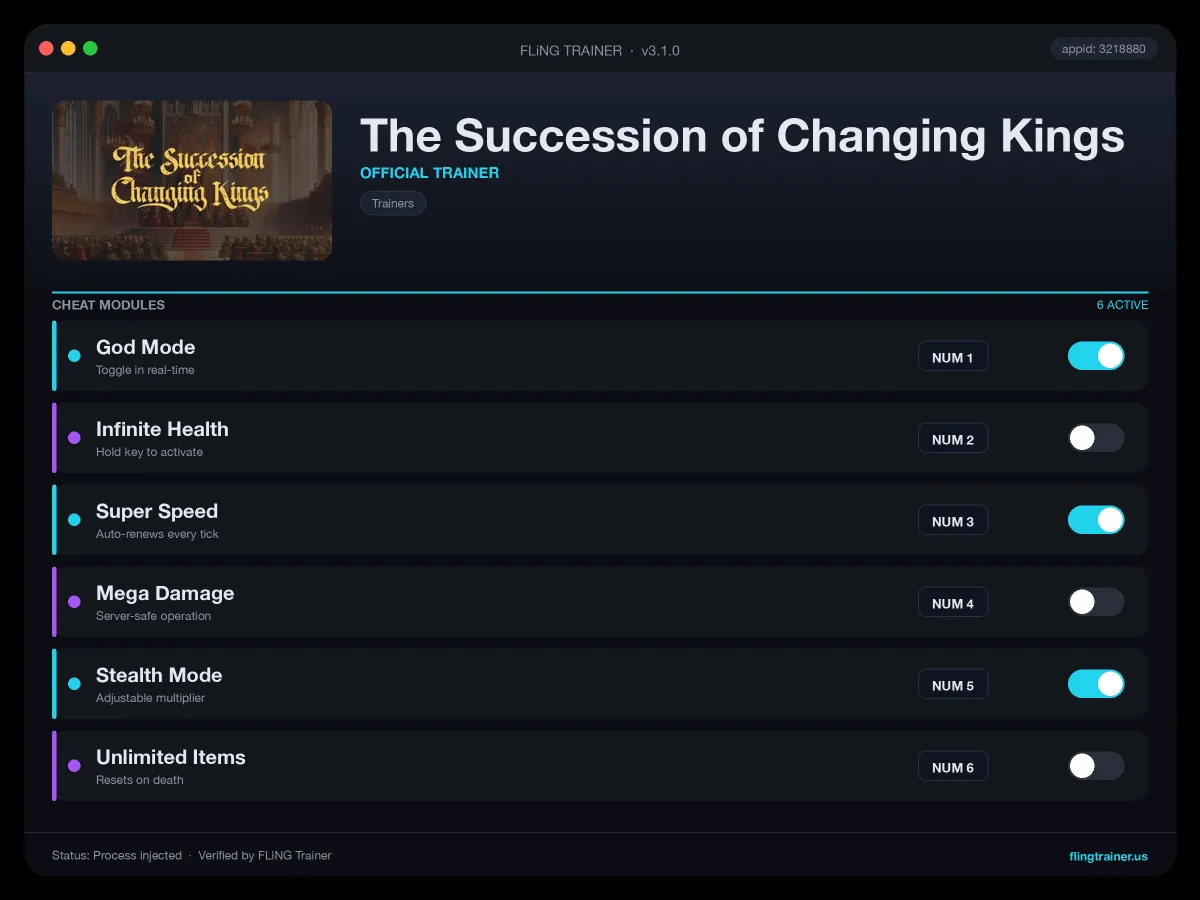
Task: Click the cyan dot beside Stealth Mode
Action: point(74,684)
